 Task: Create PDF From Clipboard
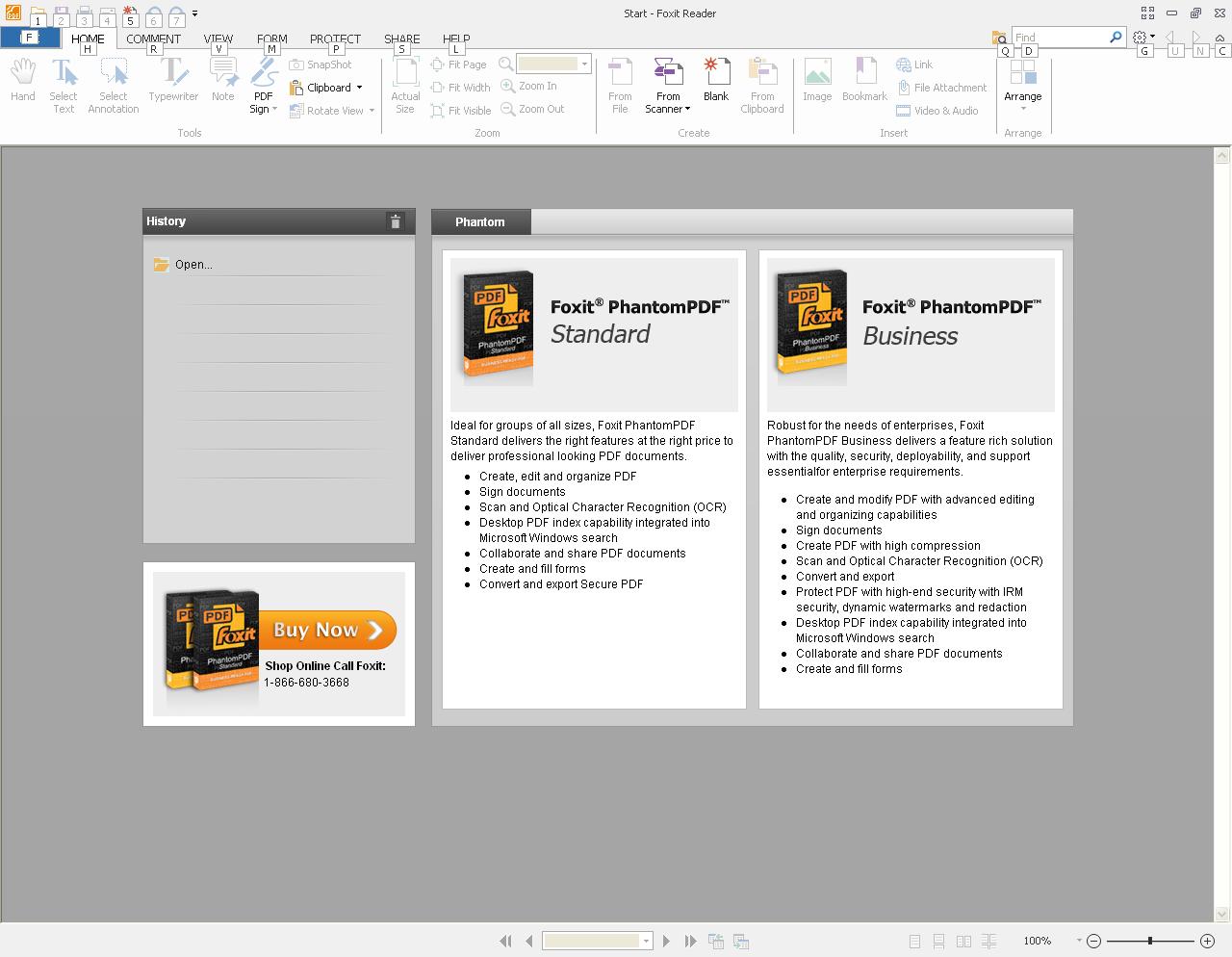762,86
